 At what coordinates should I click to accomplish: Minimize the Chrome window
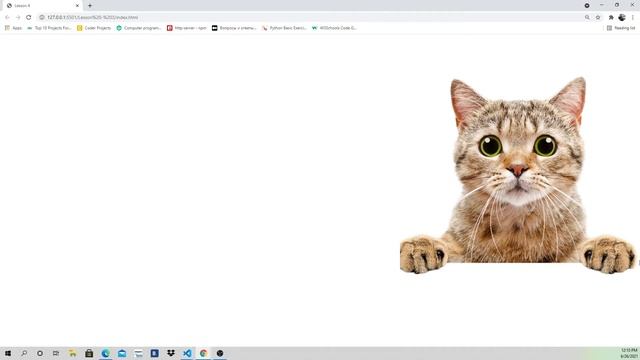[602, 5]
